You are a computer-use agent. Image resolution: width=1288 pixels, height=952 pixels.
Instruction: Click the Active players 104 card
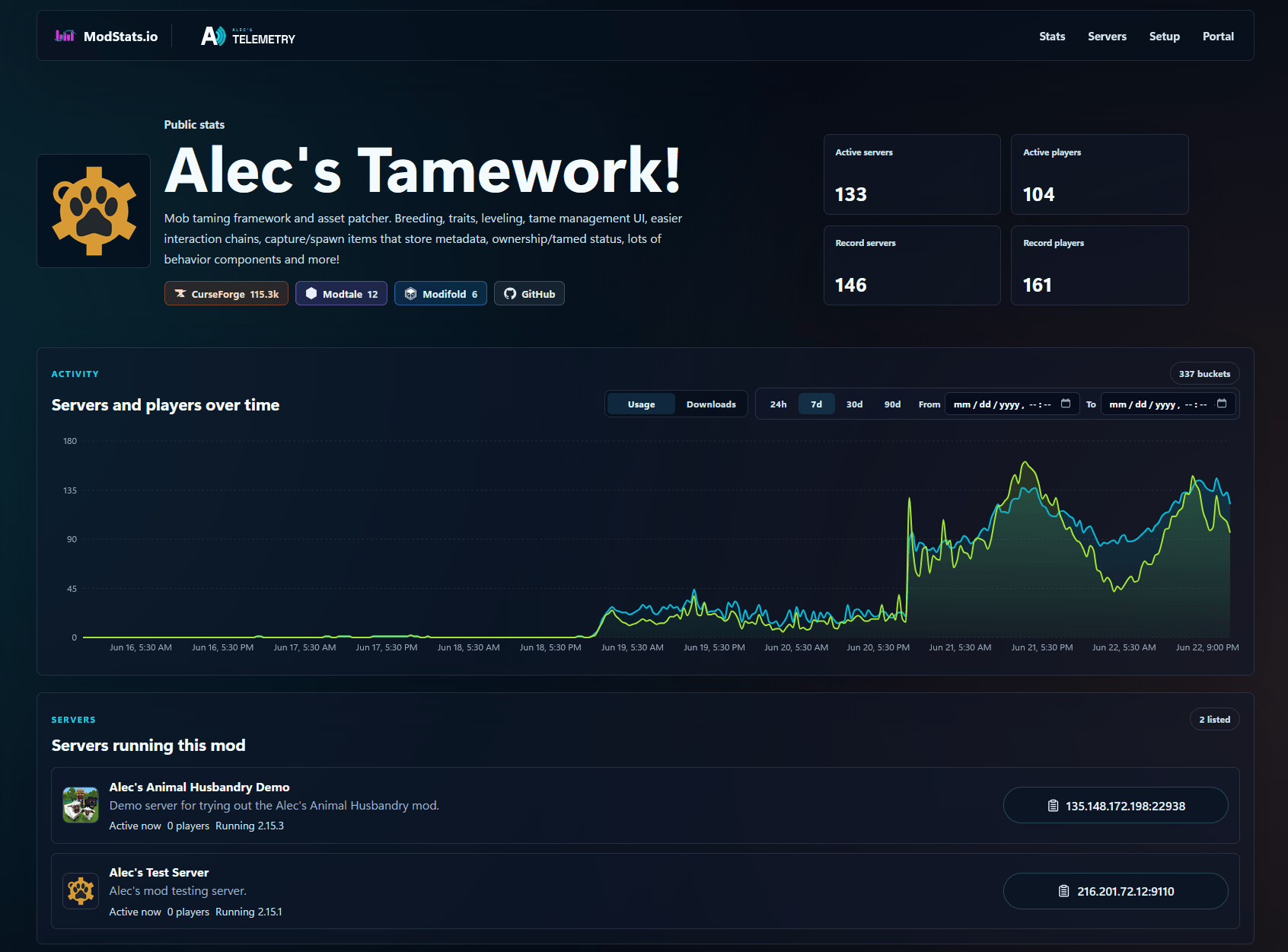click(1099, 174)
